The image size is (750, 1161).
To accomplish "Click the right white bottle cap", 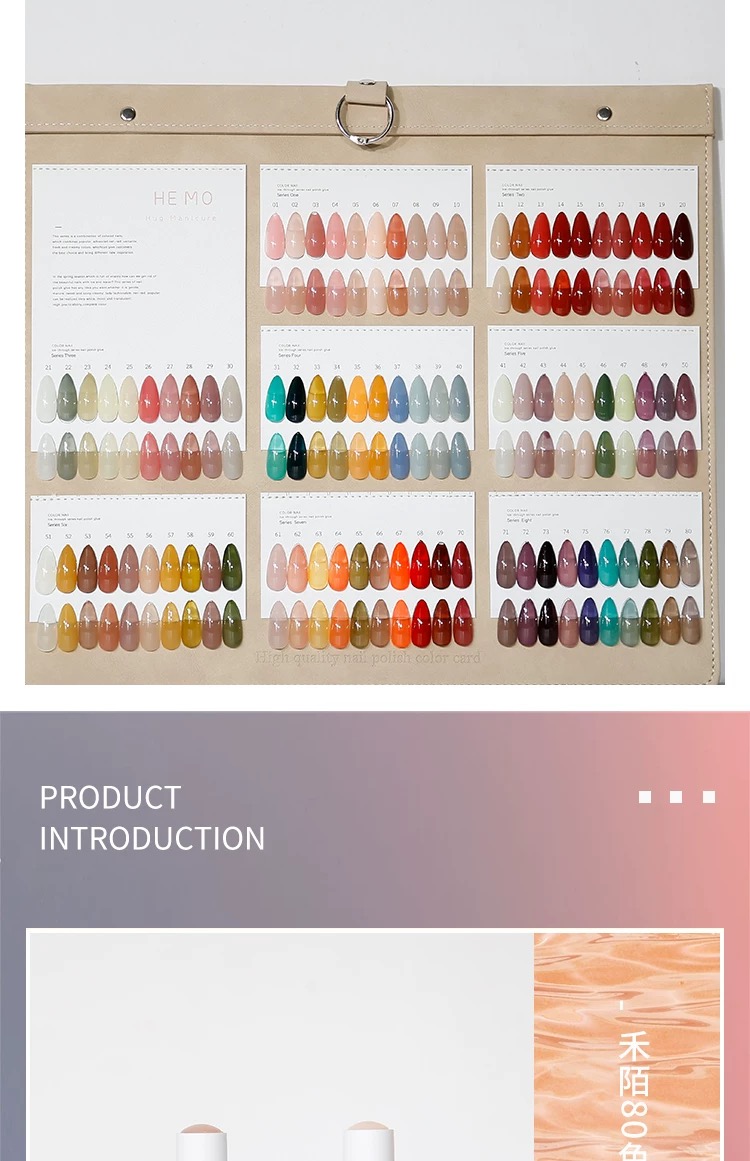I will (368, 1141).
